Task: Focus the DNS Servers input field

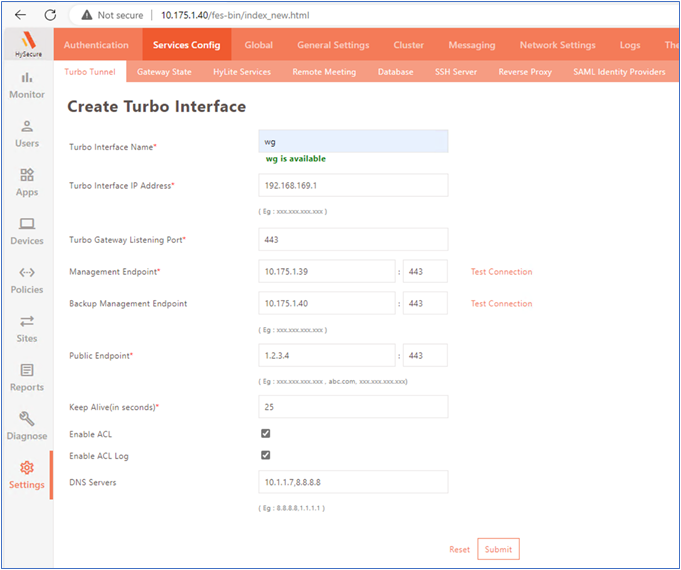Action: 353,482
